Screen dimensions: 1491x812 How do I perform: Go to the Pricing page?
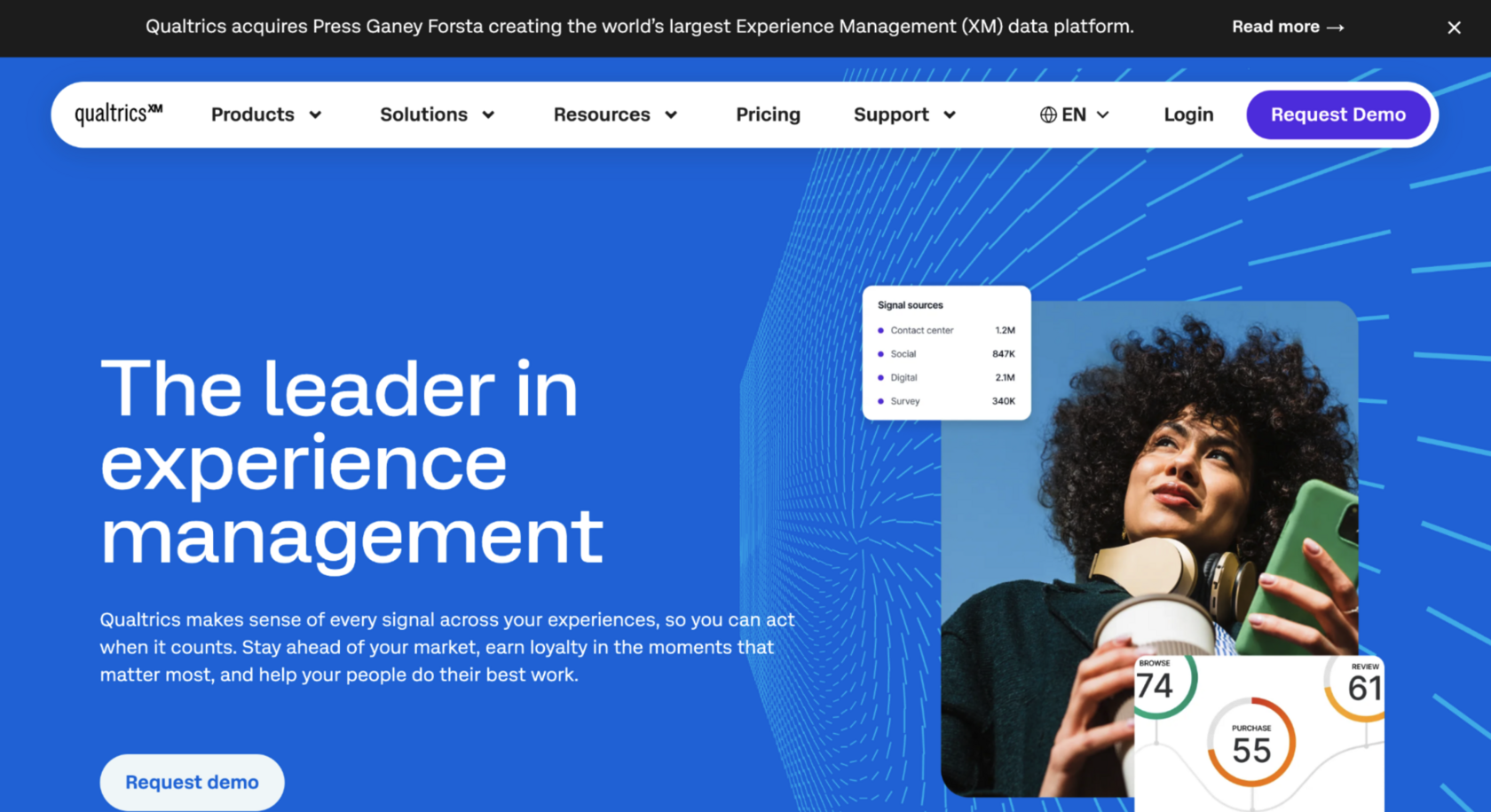[x=768, y=114]
